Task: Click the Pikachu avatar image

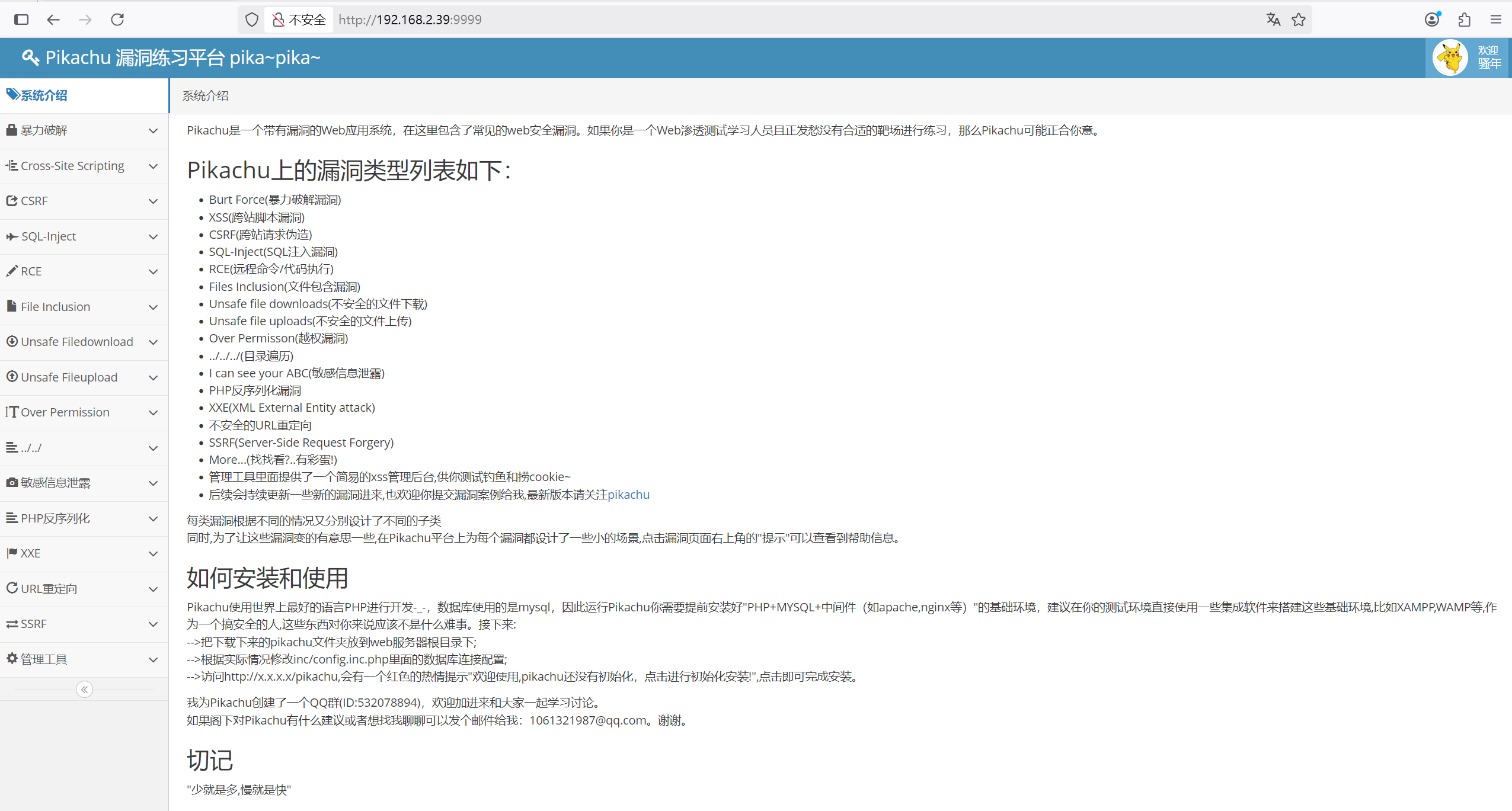Action: pos(1450,57)
